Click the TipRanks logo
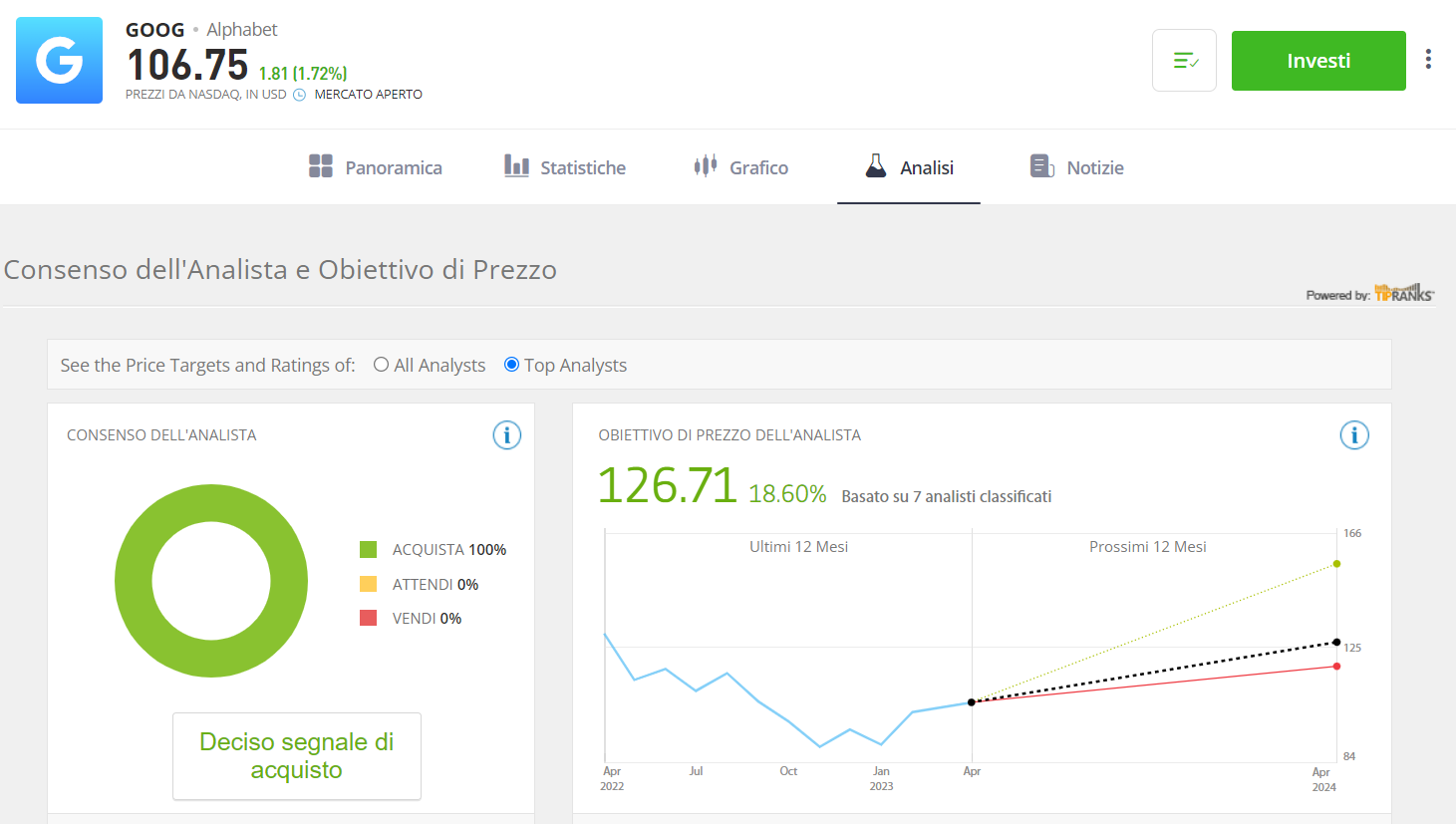Image resolution: width=1456 pixels, height=824 pixels. (x=1404, y=293)
